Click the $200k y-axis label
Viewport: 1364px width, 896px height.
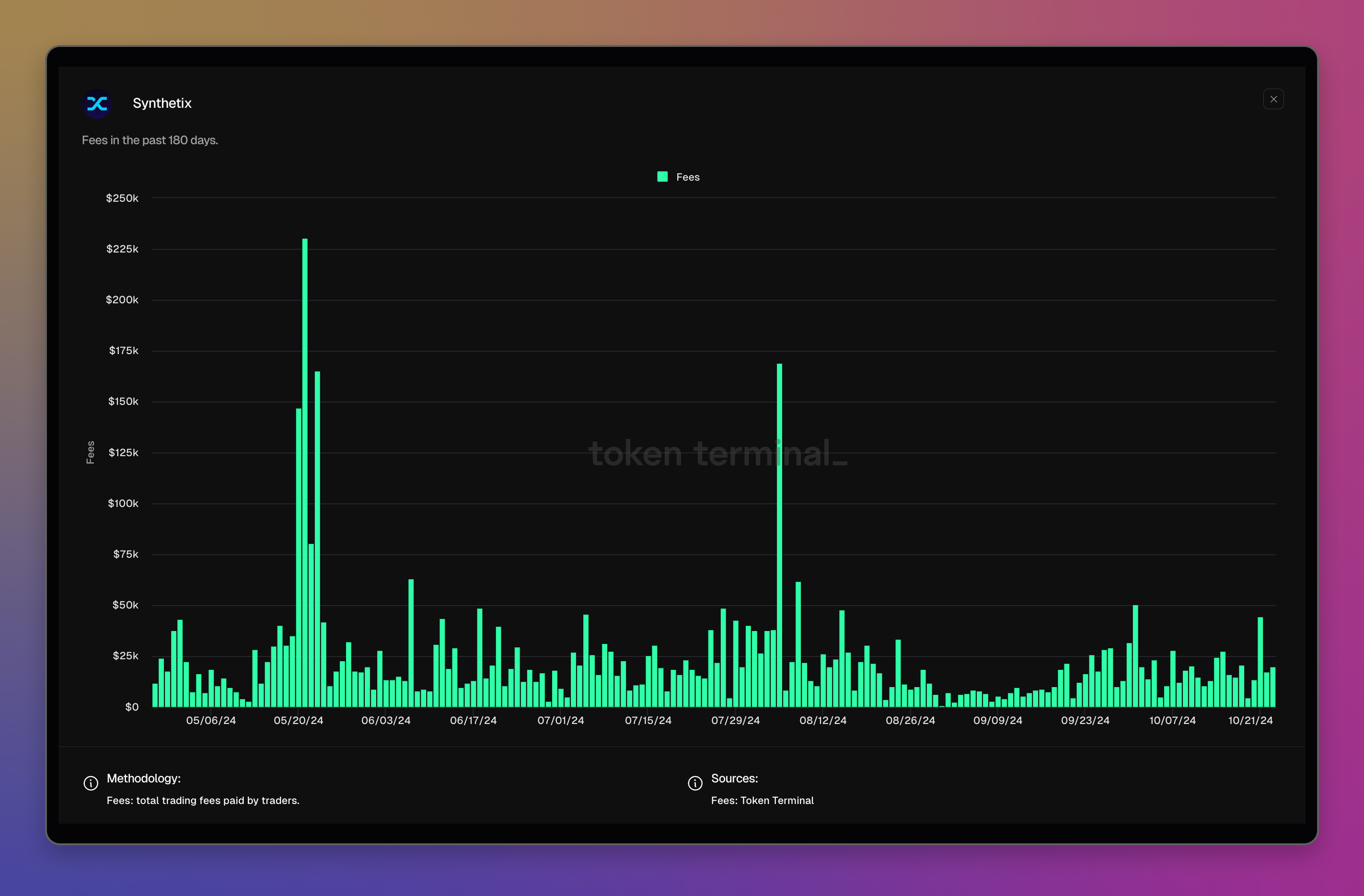tap(122, 299)
